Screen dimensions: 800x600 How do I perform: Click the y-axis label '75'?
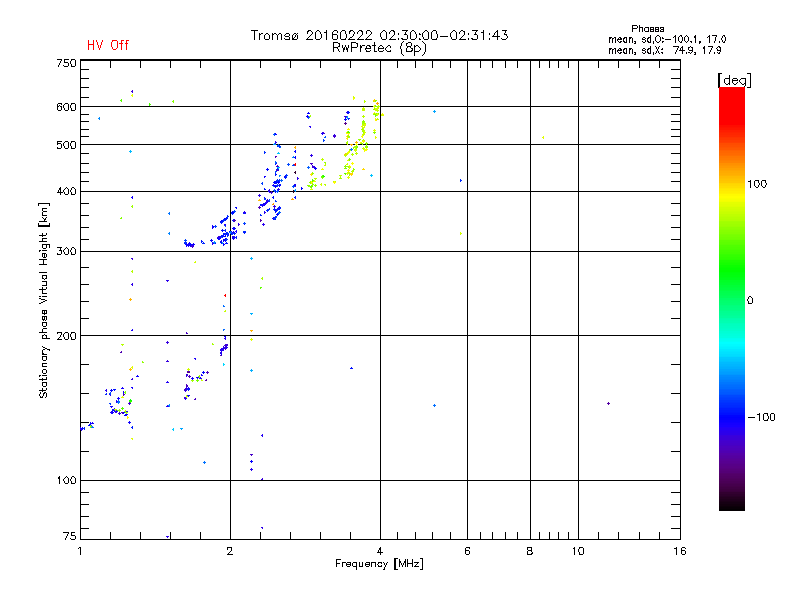[70, 536]
